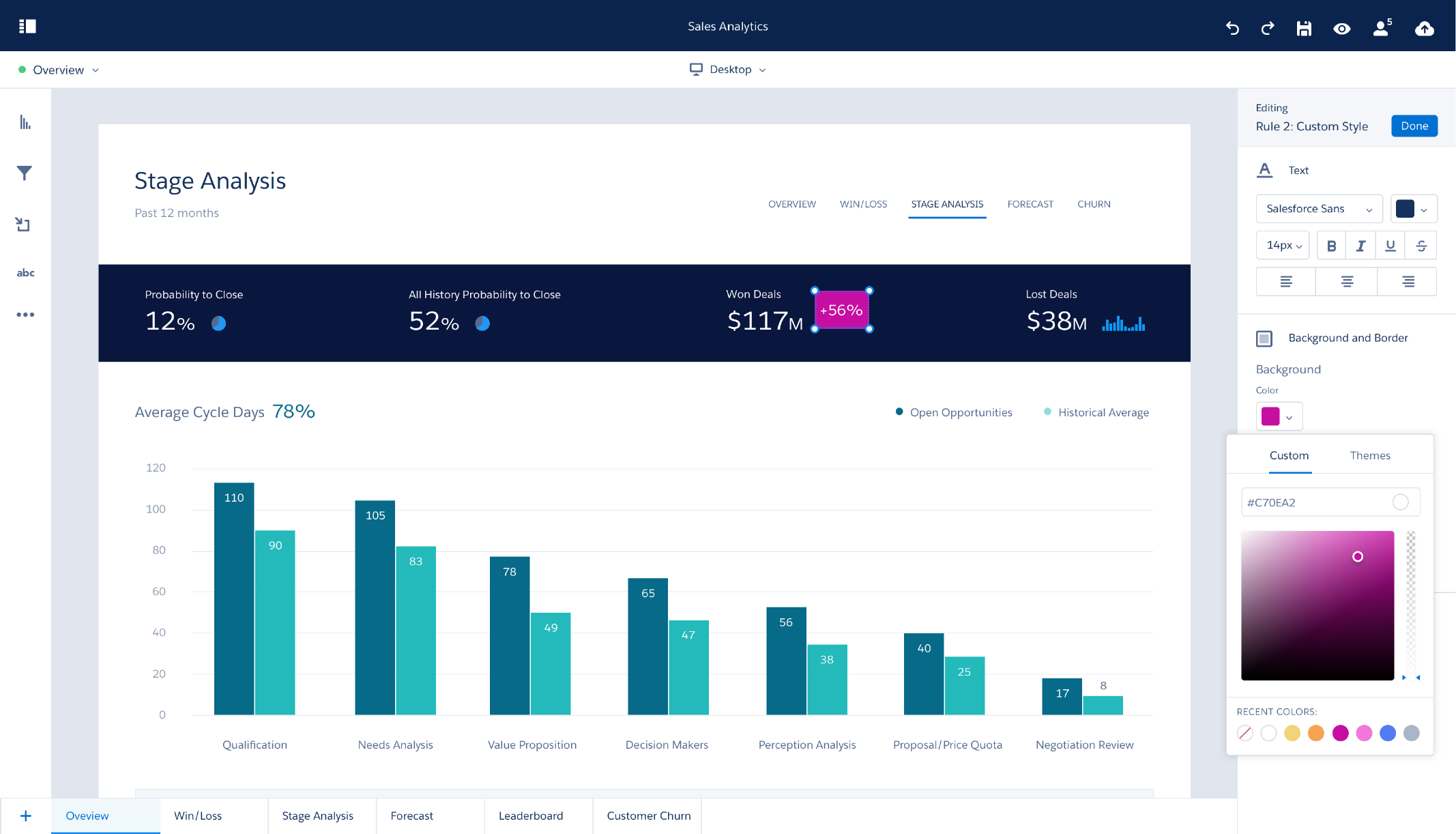Toggle the Historical Average legend item
This screenshot has width=1456, height=834.
point(1096,412)
